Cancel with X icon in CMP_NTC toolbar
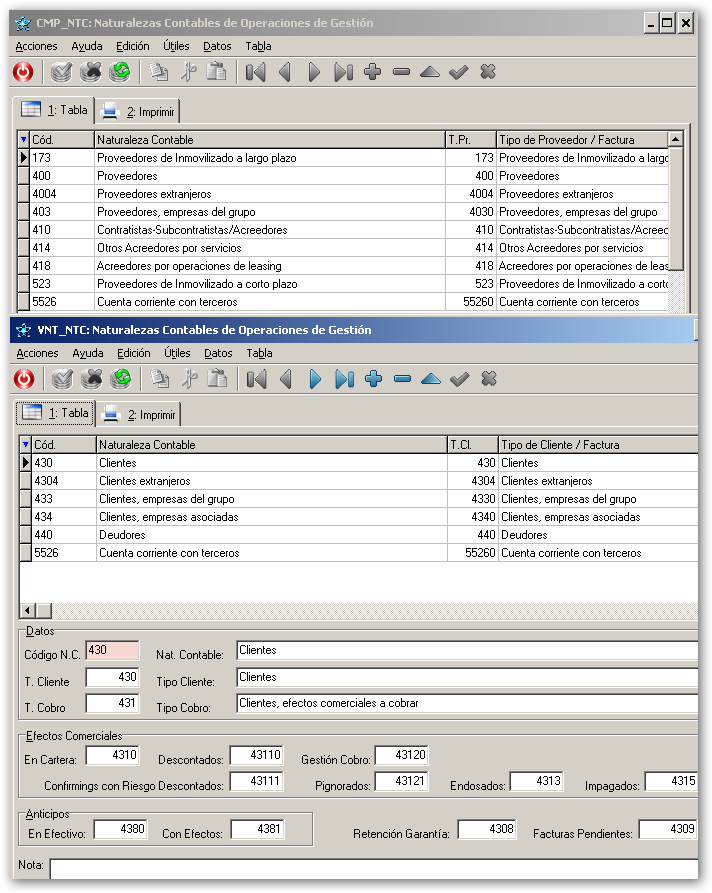The image size is (712, 893). pos(488,72)
